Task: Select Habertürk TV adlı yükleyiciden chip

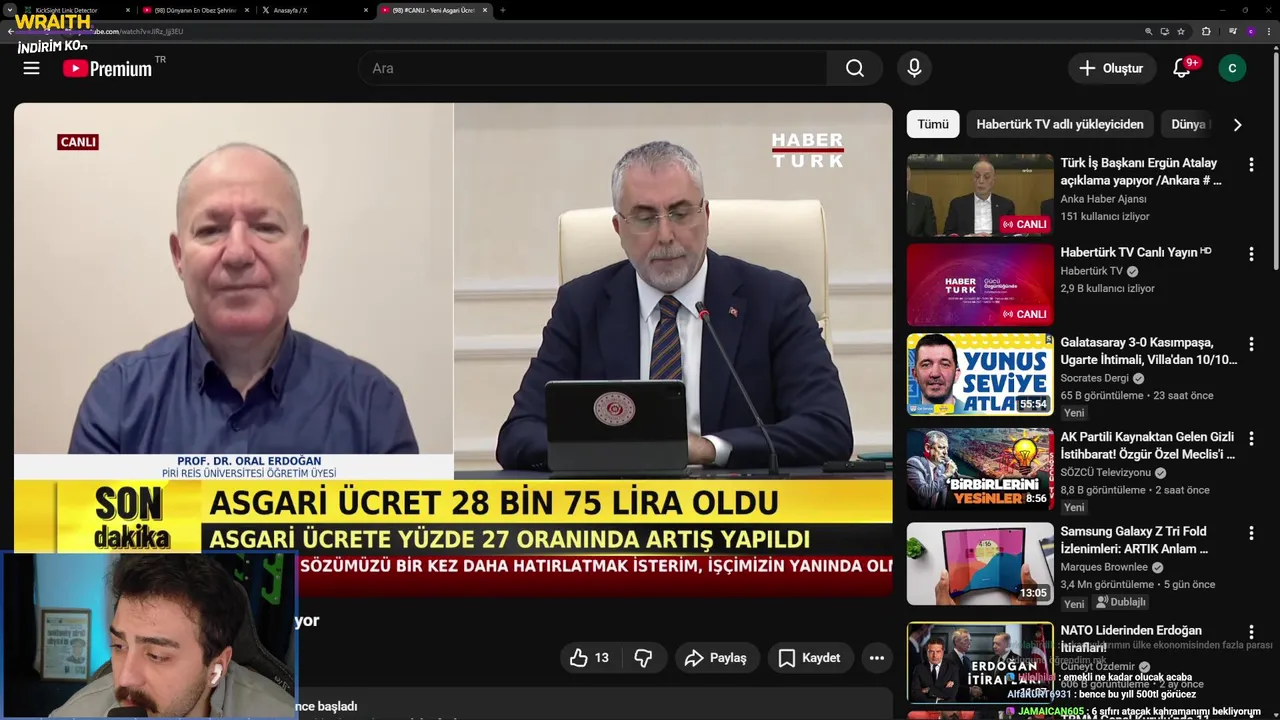Action: pos(1059,124)
